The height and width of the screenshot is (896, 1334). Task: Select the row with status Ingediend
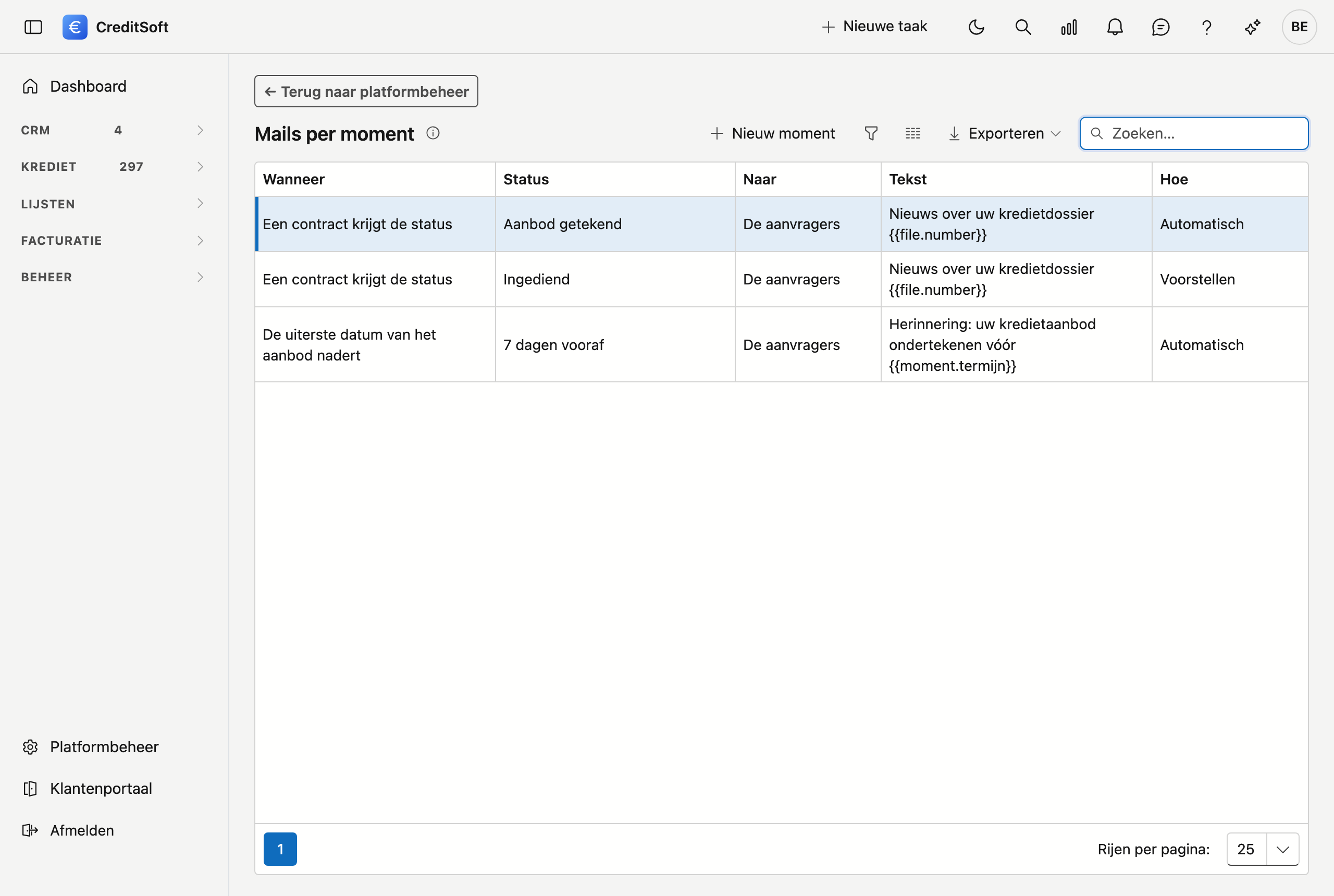[781, 279]
